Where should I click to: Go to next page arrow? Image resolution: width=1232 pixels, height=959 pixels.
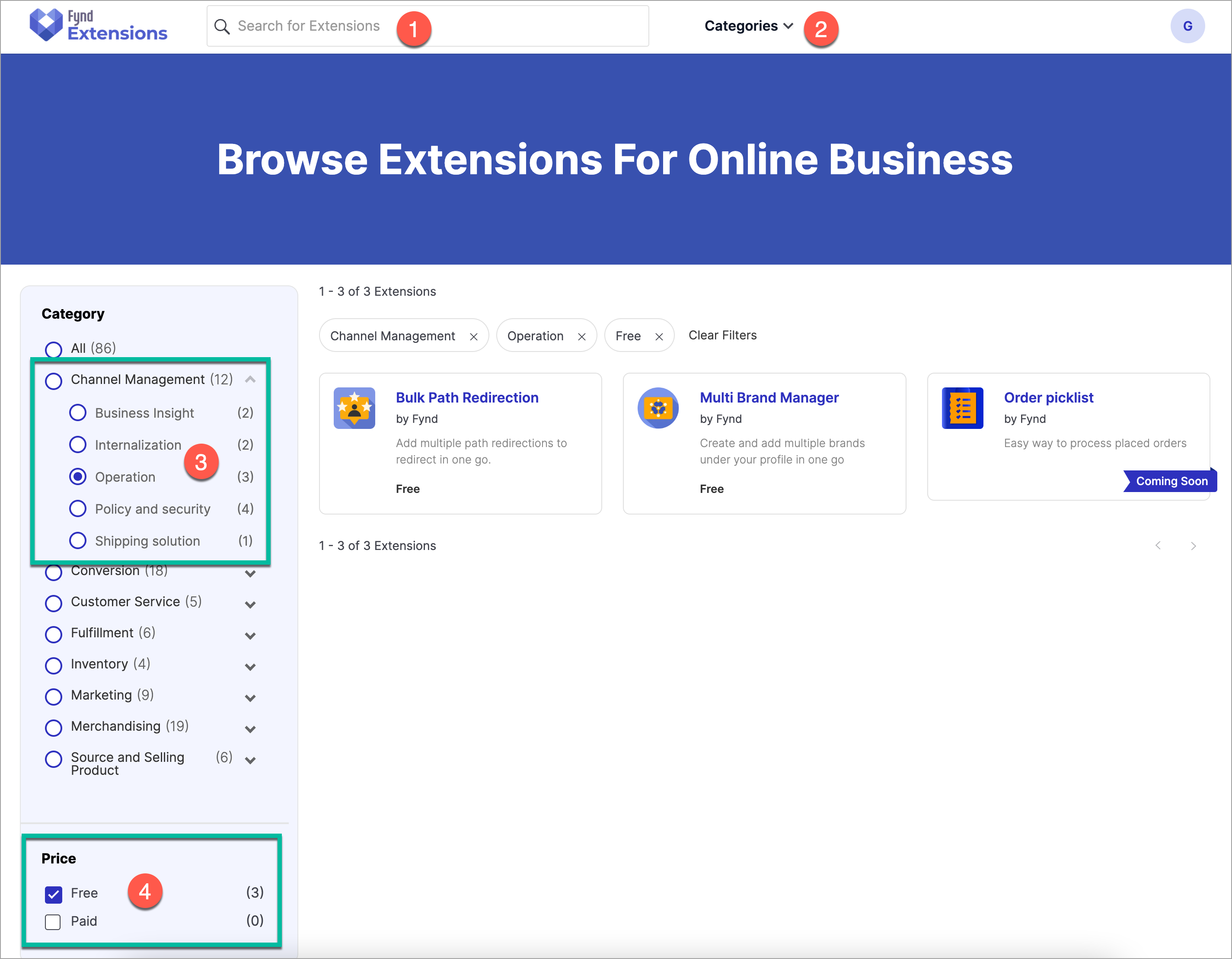[1194, 546]
